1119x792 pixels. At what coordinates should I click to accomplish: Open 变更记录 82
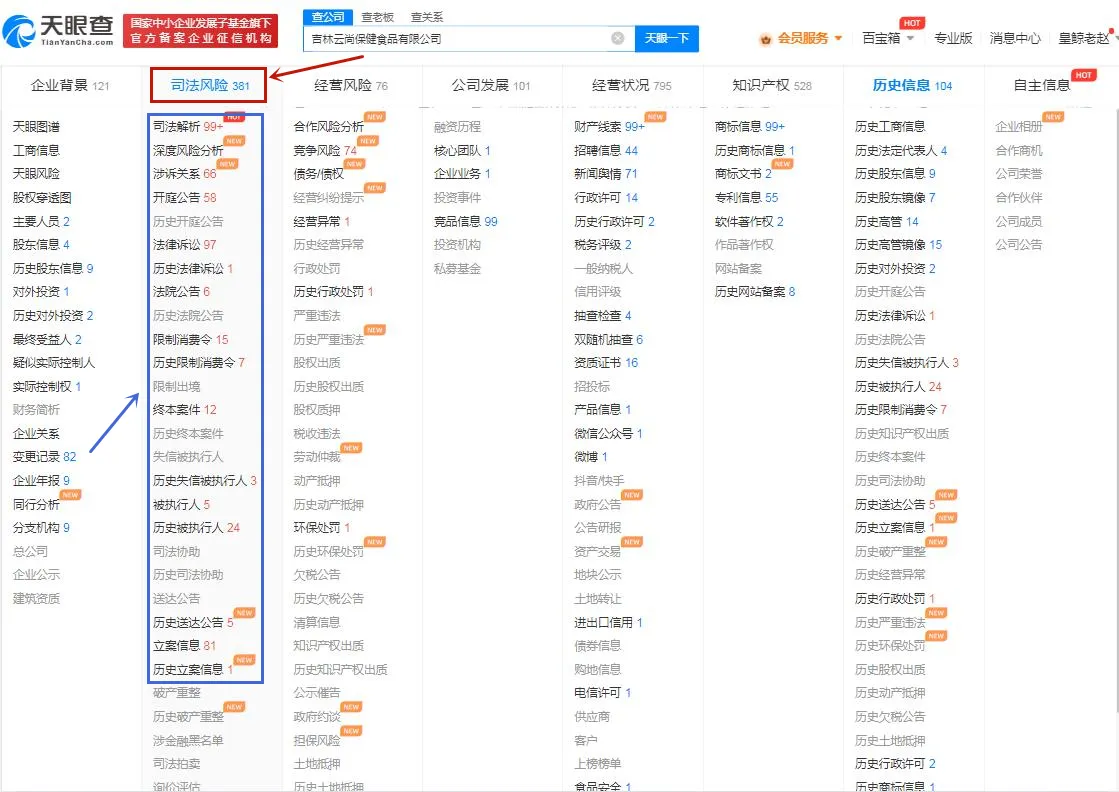[x=44, y=457]
